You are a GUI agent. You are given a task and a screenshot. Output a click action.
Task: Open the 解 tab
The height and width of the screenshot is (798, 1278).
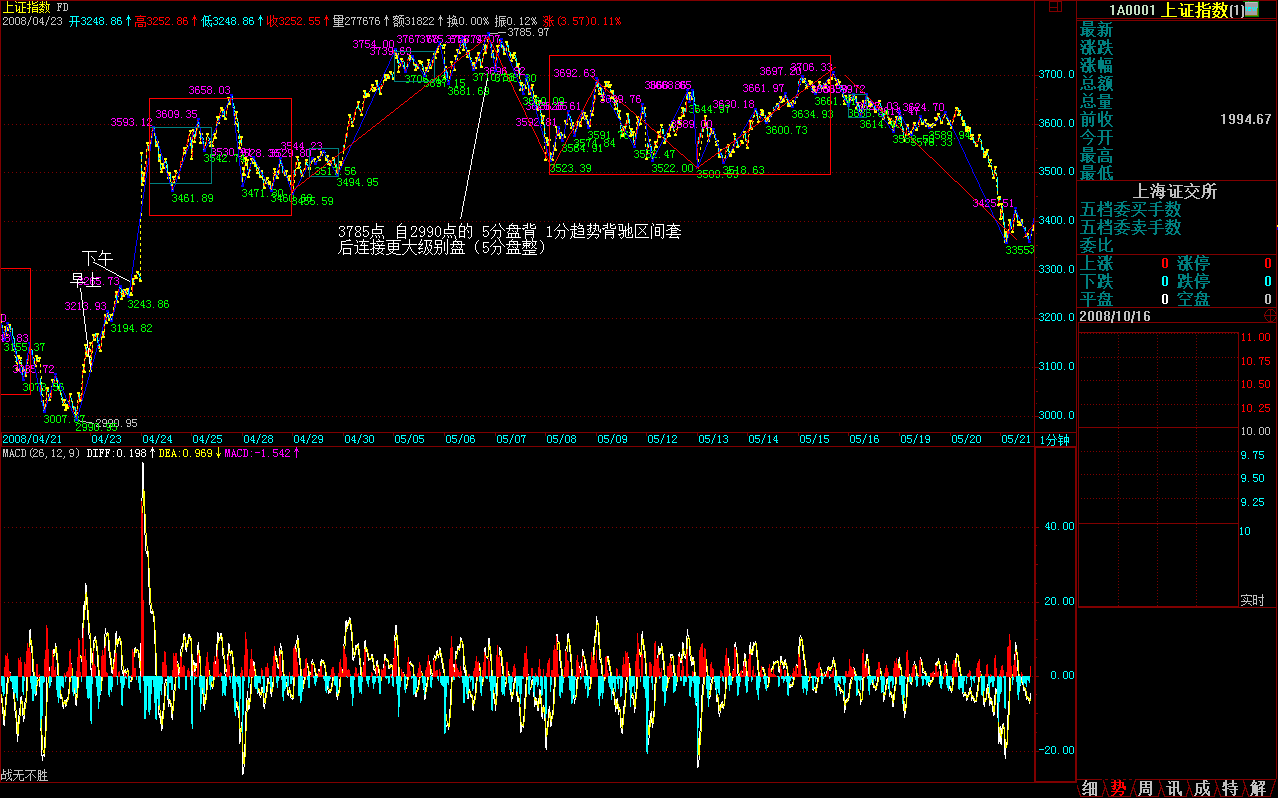coord(1258,788)
